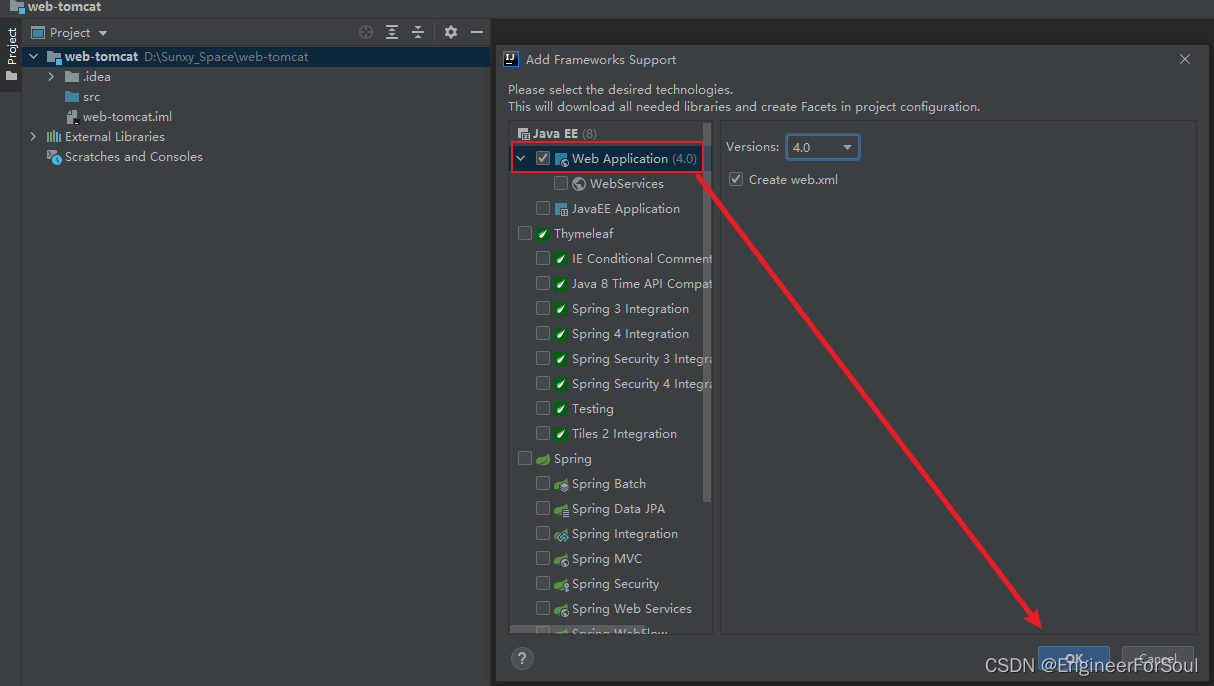Collapse the Web Application tree node

(x=520, y=158)
